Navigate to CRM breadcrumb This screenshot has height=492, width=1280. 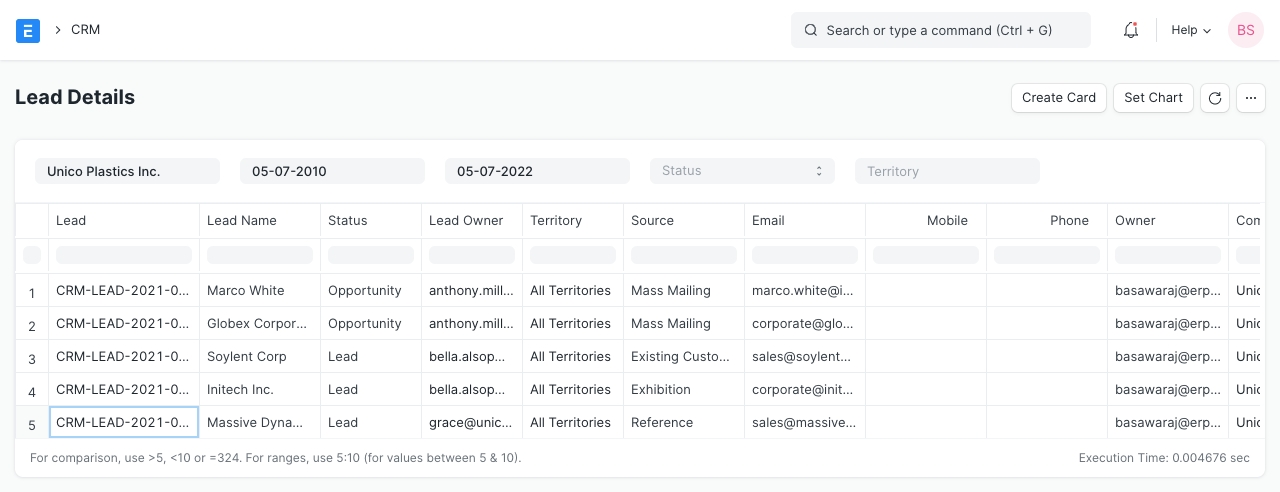coord(85,30)
